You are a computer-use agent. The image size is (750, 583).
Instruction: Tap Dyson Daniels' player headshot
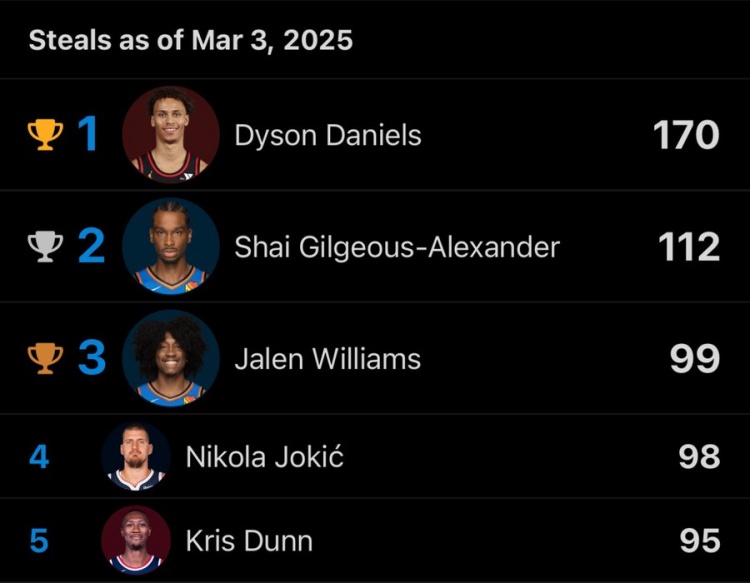click(x=171, y=134)
